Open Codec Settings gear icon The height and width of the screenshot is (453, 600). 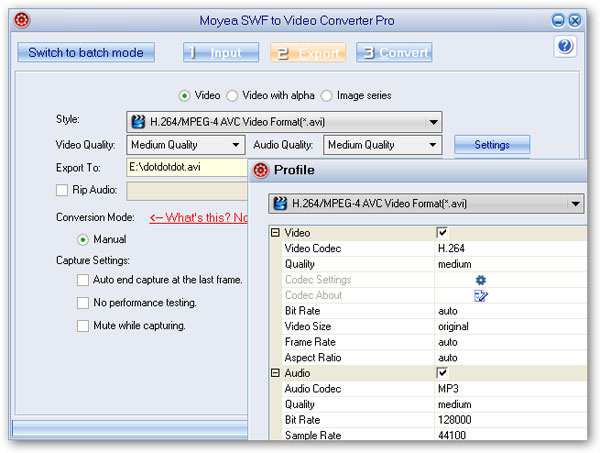coord(481,280)
